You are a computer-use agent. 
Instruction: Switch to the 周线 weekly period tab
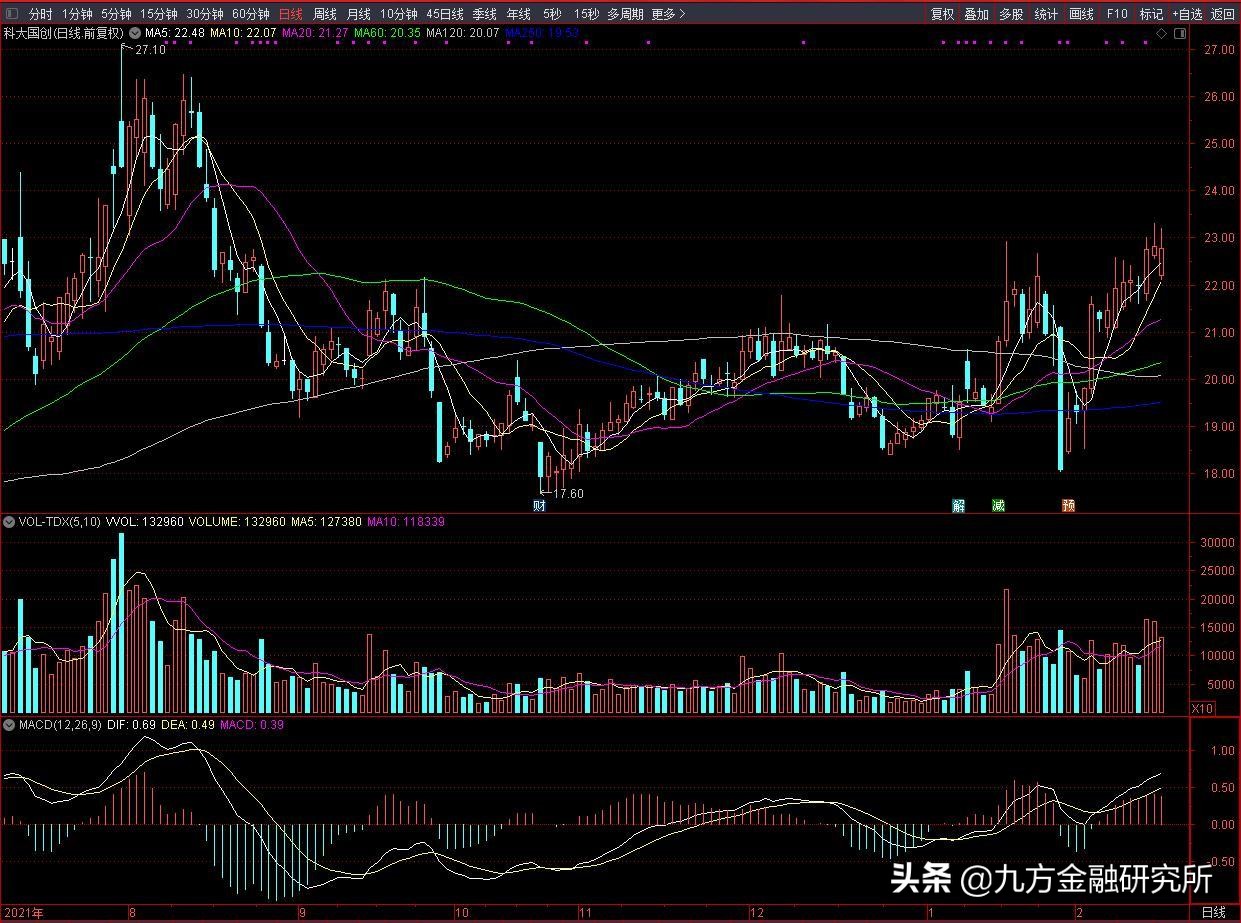(x=324, y=14)
